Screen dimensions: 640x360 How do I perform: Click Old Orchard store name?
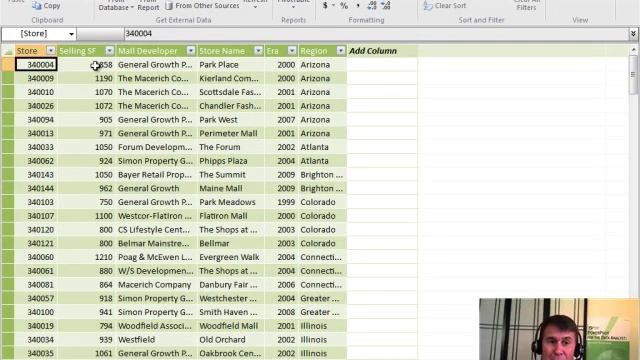click(231, 340)
